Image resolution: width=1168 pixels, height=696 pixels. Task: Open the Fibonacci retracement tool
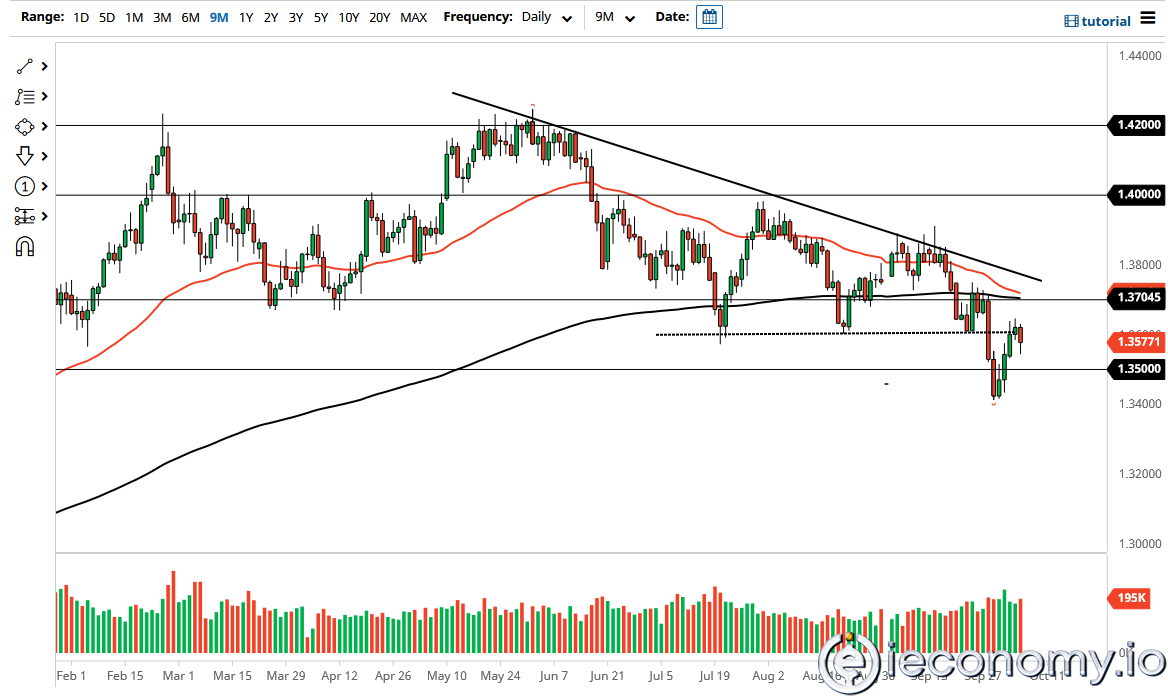tap(25, 97)
